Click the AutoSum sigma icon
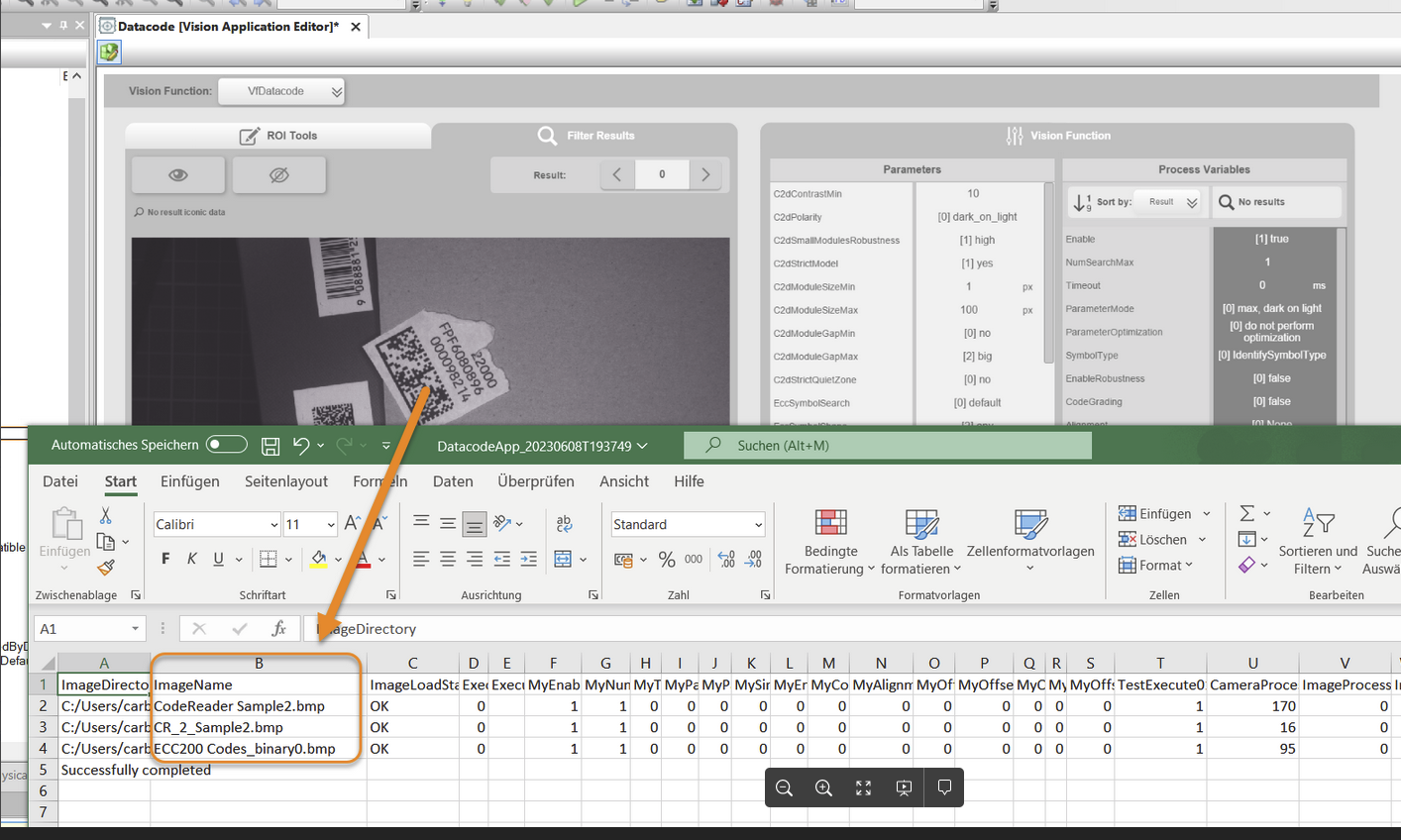The height and width of the screenshot is (840, 1401). 1247,513
